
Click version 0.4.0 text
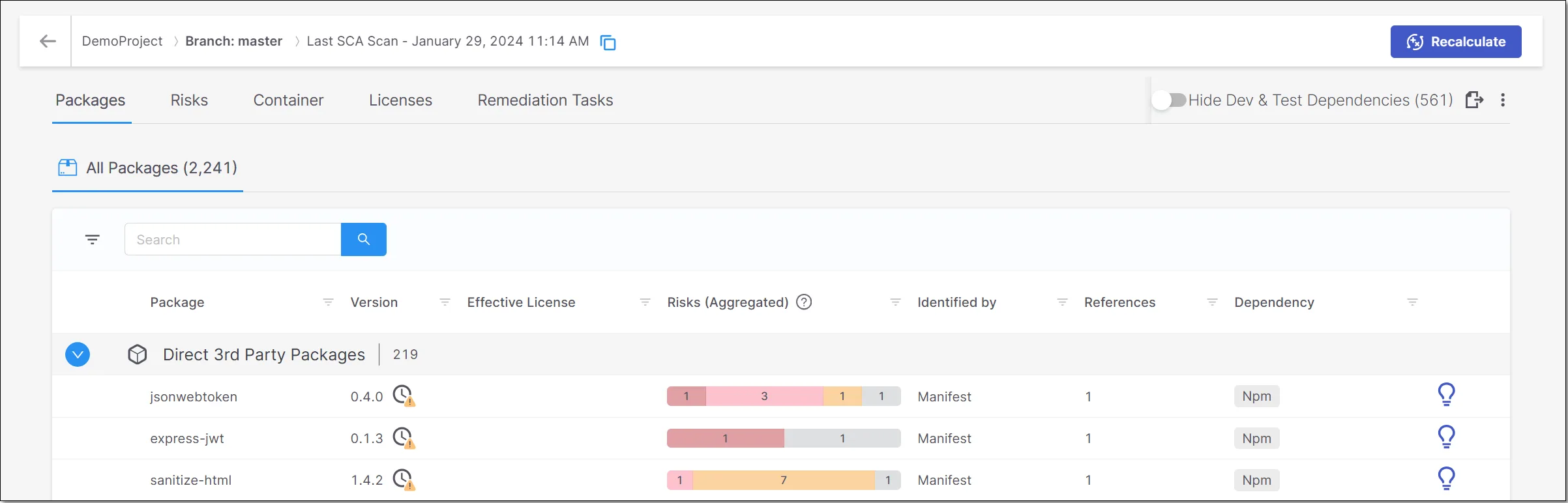(x=366, y=397)
